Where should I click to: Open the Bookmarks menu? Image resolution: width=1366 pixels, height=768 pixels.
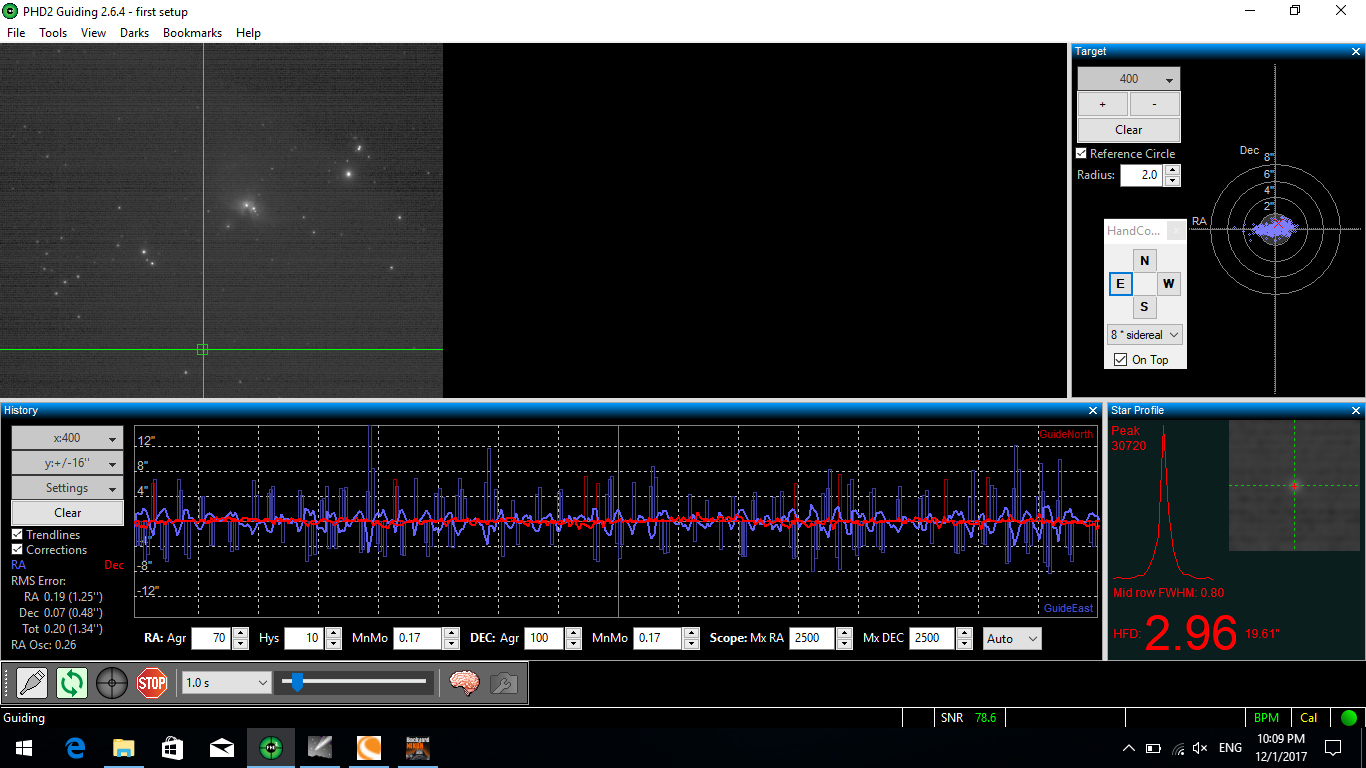tap(194, 33)
